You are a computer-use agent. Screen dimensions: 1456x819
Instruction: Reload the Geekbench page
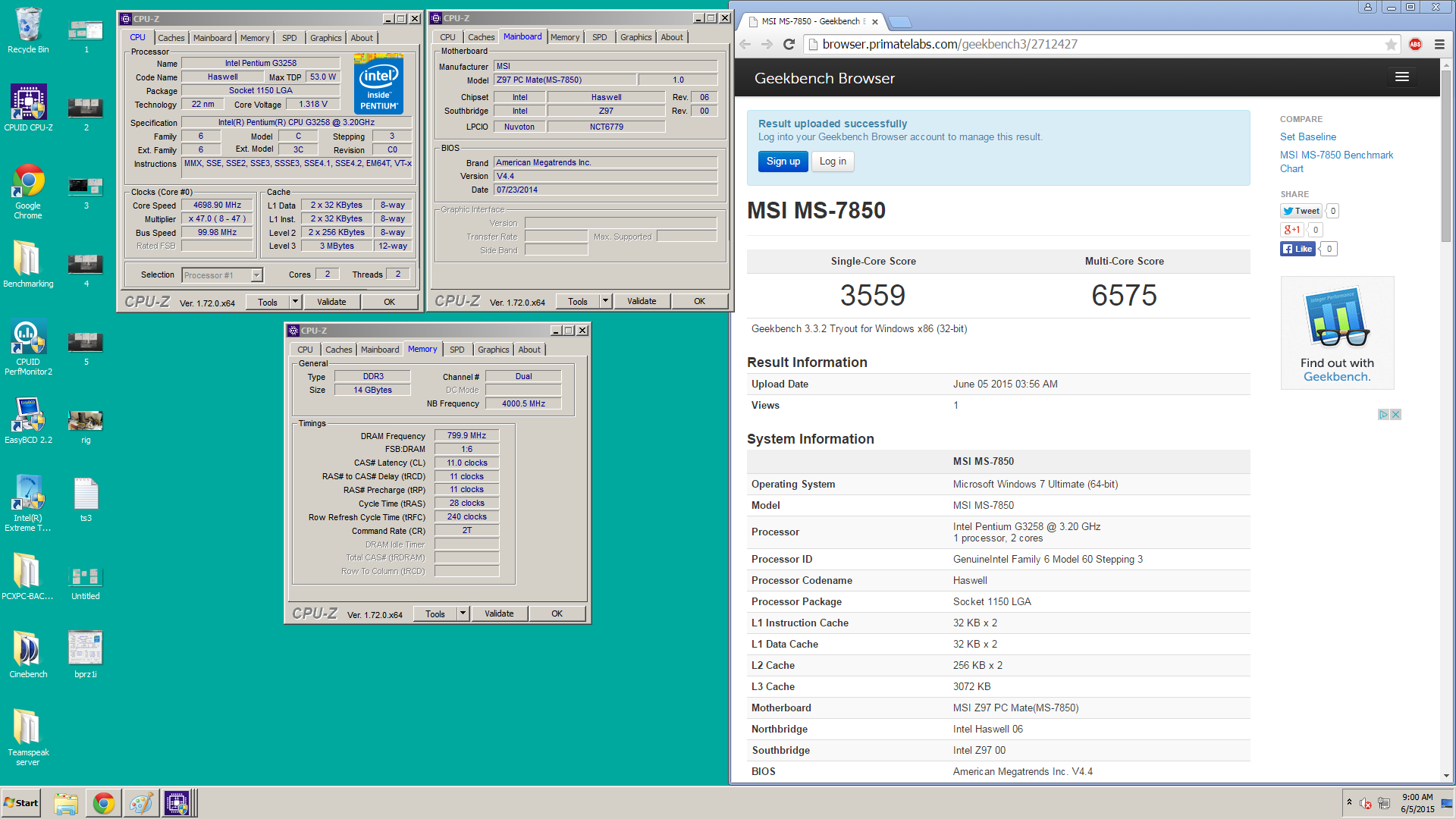(x=789, y=44)
